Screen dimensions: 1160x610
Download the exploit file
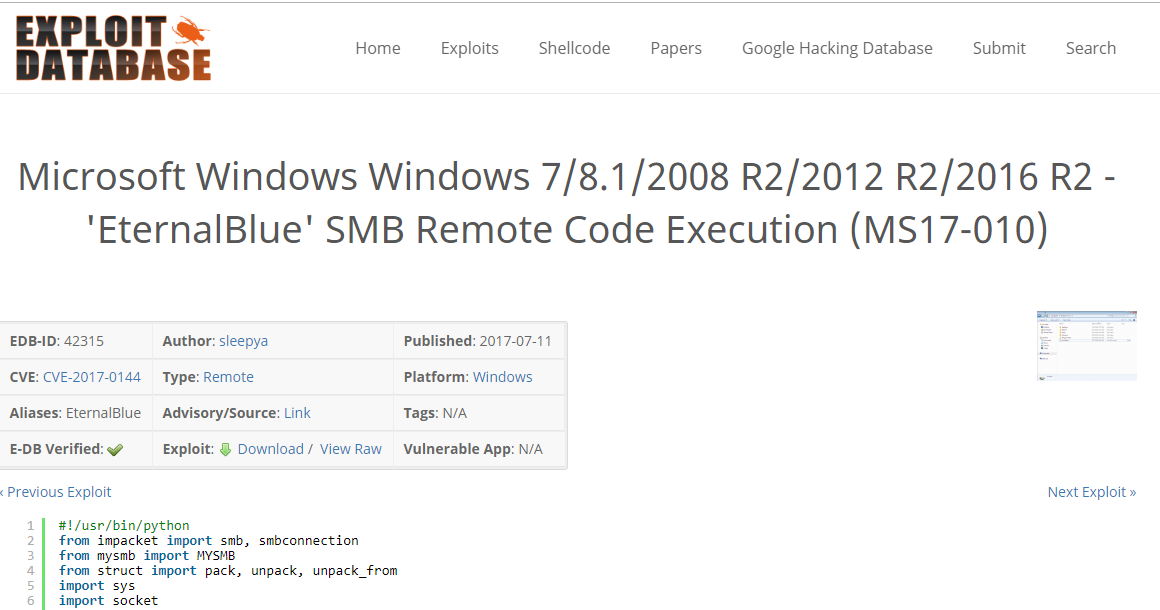click(x=271, y=450)
